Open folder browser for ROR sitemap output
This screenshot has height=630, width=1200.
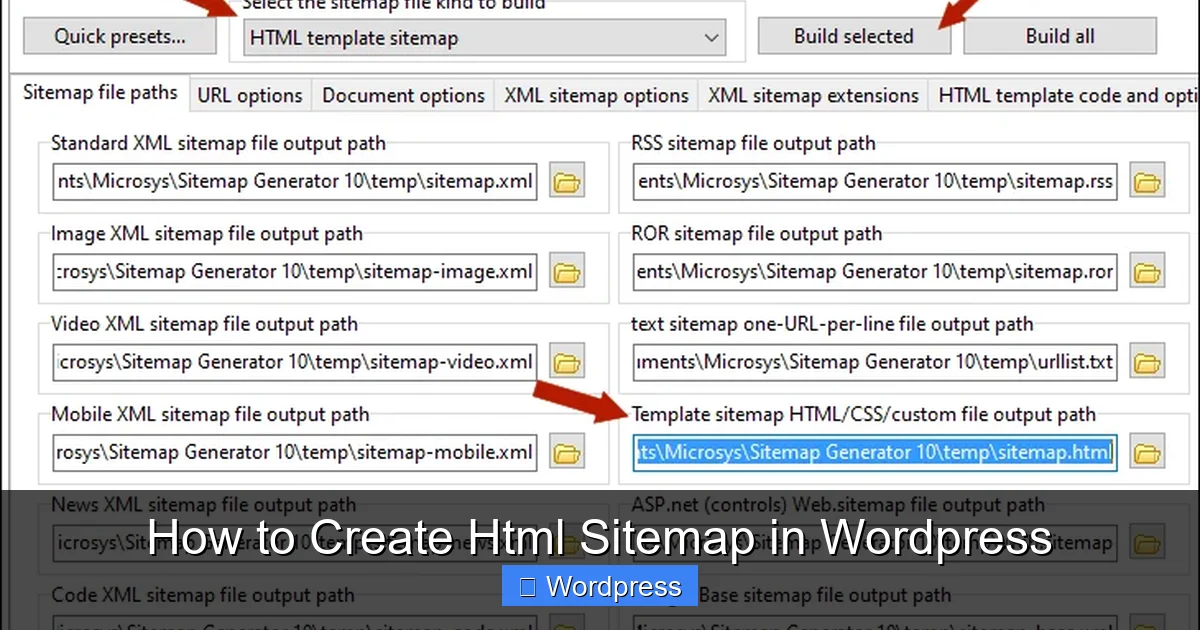tap(1147, 271)
